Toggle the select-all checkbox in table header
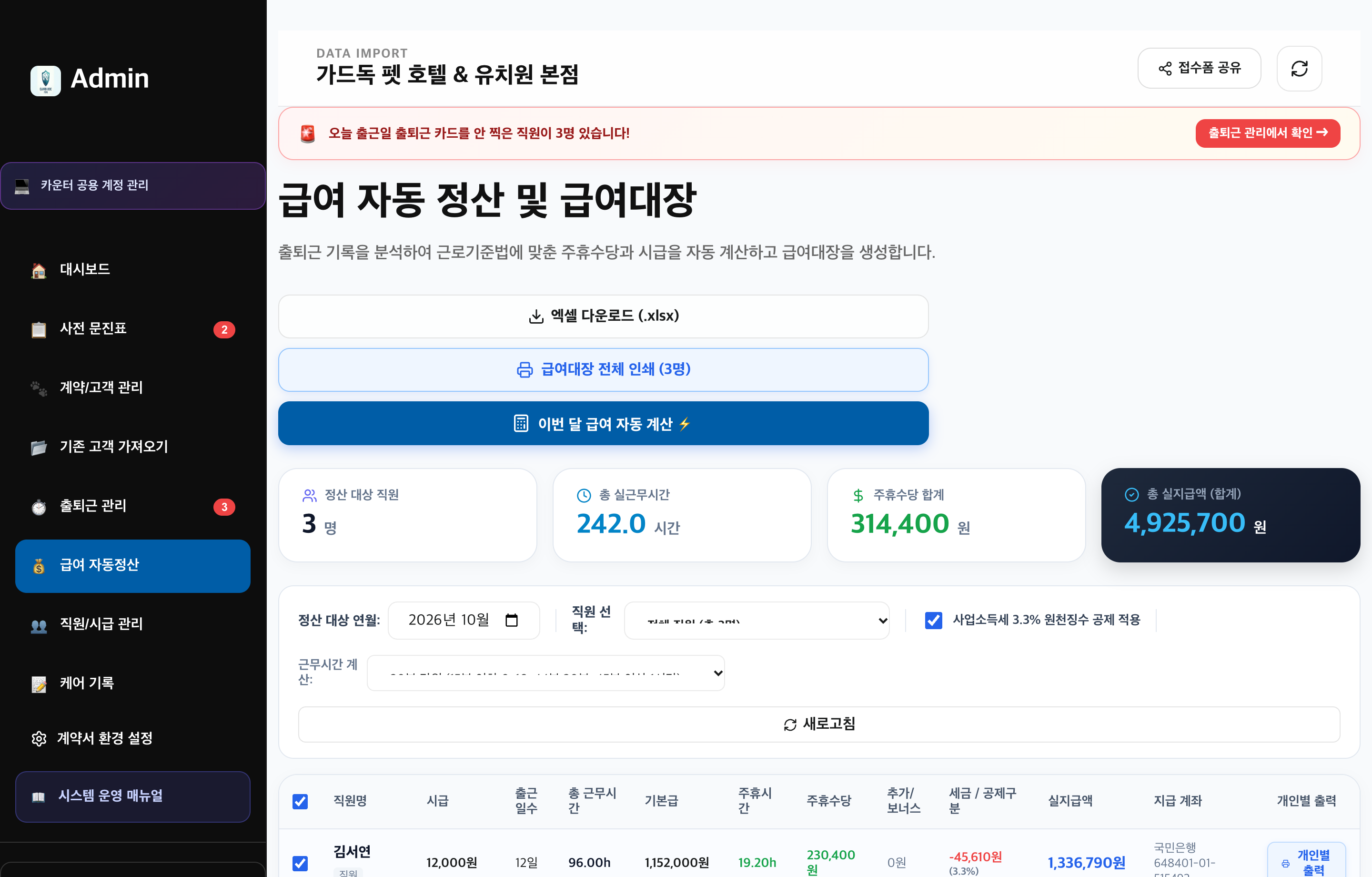Viewport: 1372px width, 877px height. (300, 801)
